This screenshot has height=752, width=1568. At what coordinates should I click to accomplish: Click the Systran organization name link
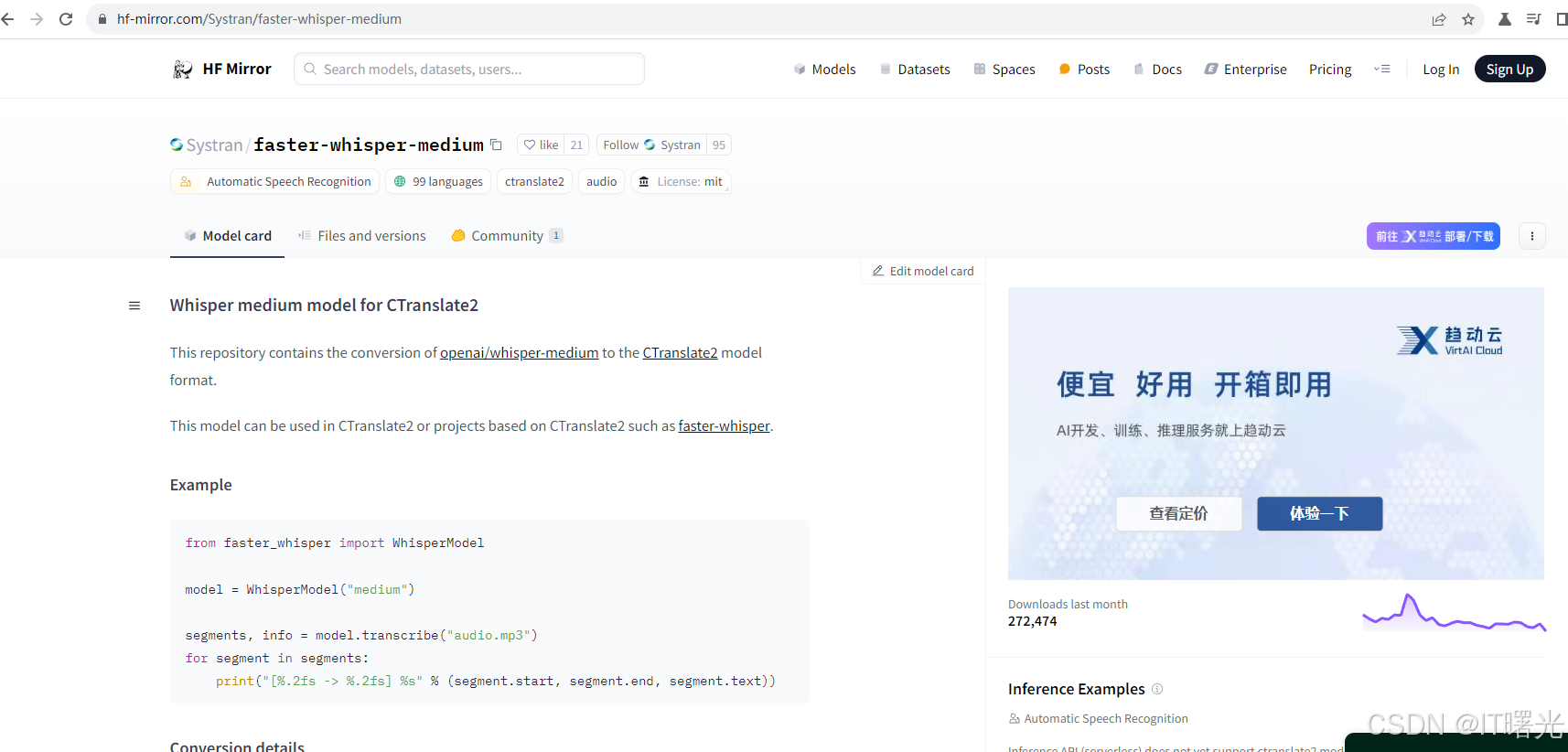tap(214, 145)
